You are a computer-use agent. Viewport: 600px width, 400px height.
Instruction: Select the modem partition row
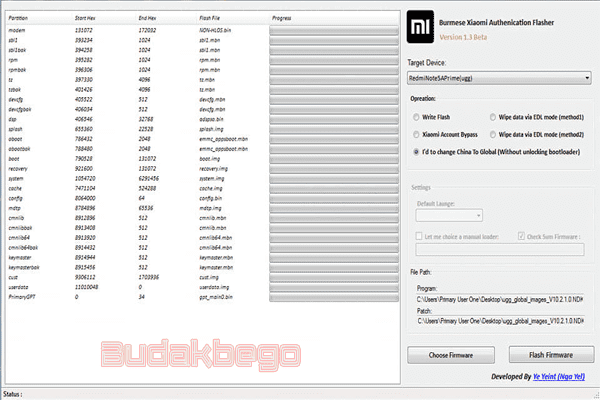click(203, 30)
